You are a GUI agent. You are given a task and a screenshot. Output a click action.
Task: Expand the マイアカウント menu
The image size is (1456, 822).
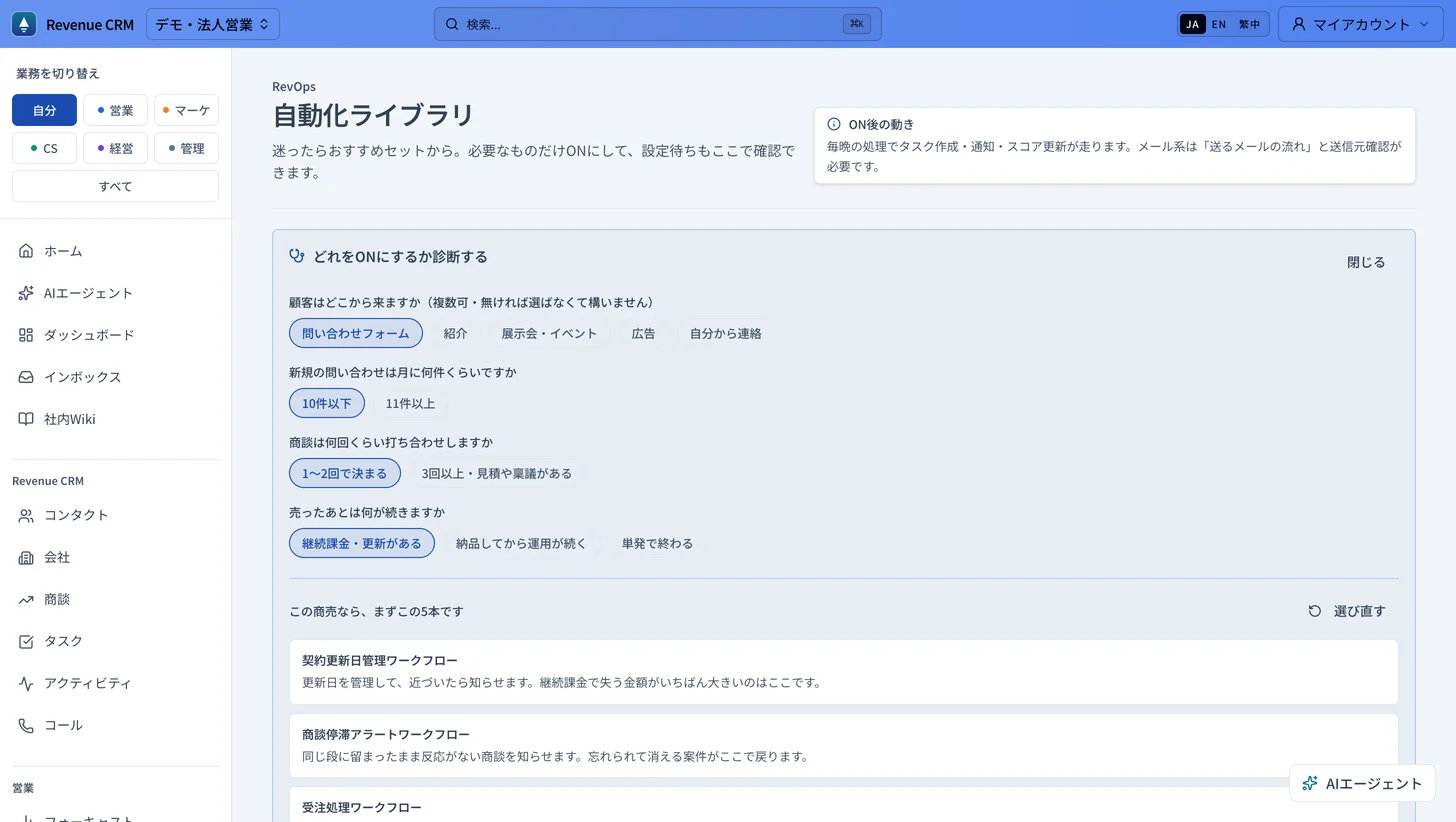click(x=1361, y=24)
